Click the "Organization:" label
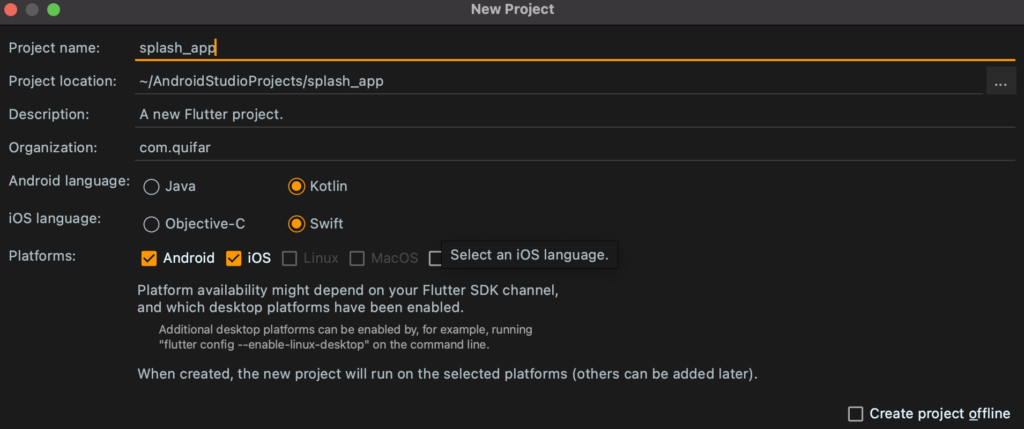1024x429 pixels. (x=53, y=148)
